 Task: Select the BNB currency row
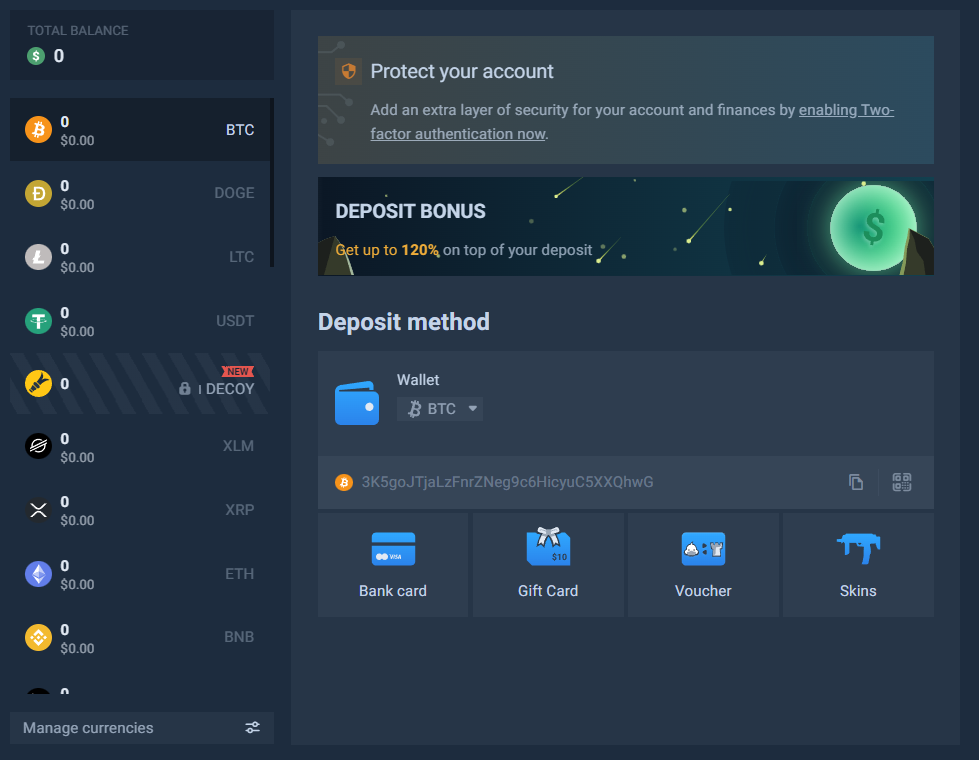click(x=140, y=637)
